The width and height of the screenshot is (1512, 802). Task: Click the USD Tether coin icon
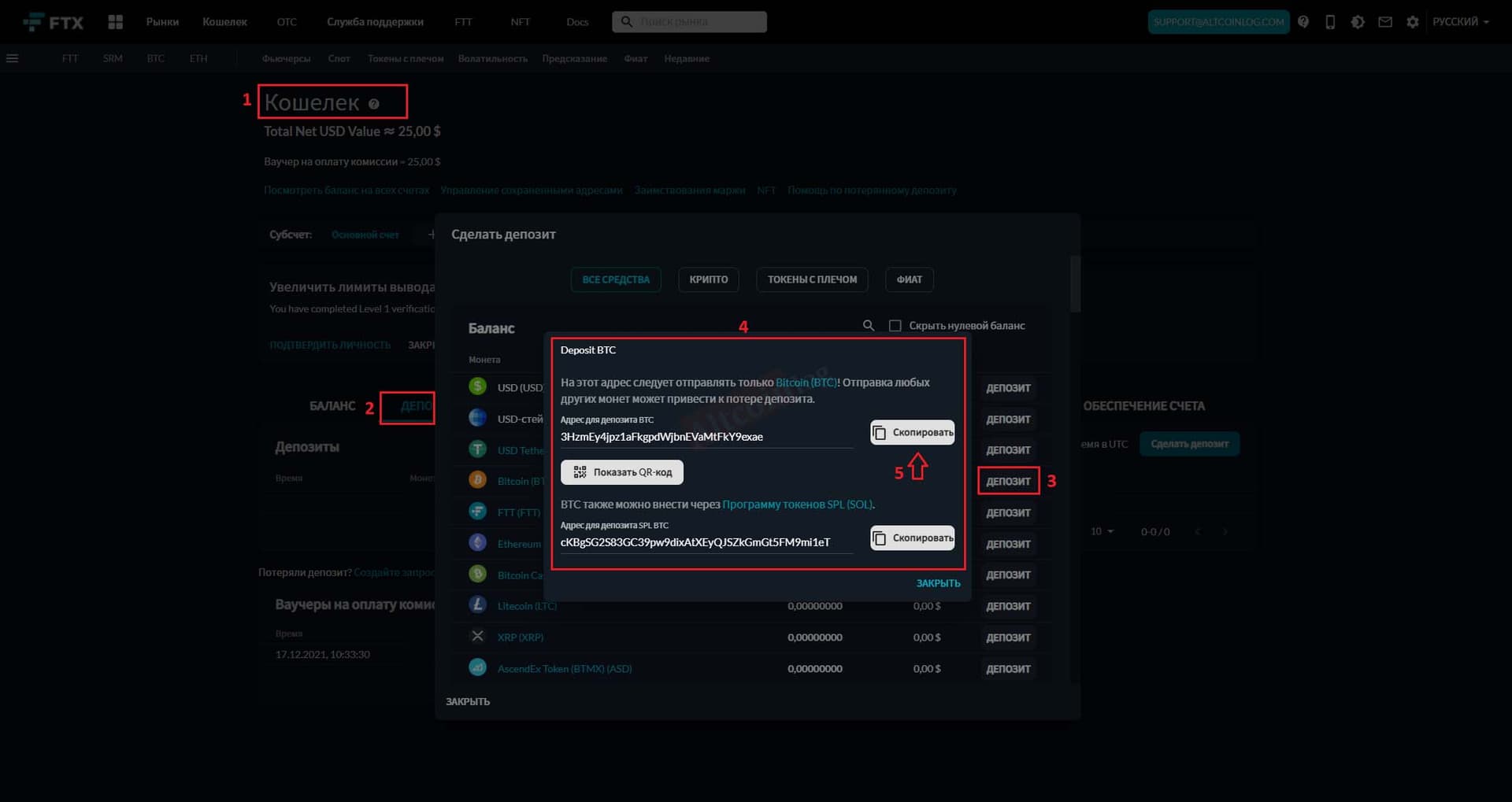(x=477, y=449)
